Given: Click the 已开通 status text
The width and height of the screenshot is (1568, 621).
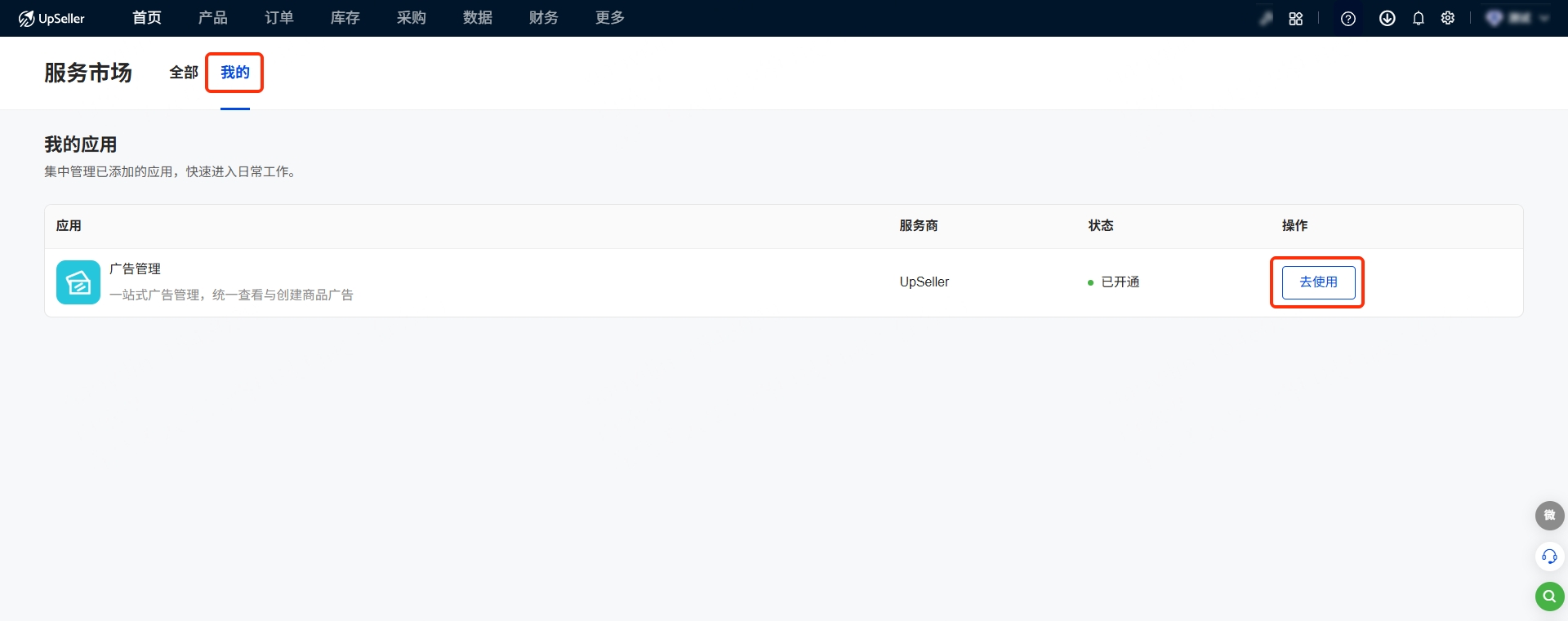Looking at the screenshot, I should pyautogui.click(x=1120, y=282).
